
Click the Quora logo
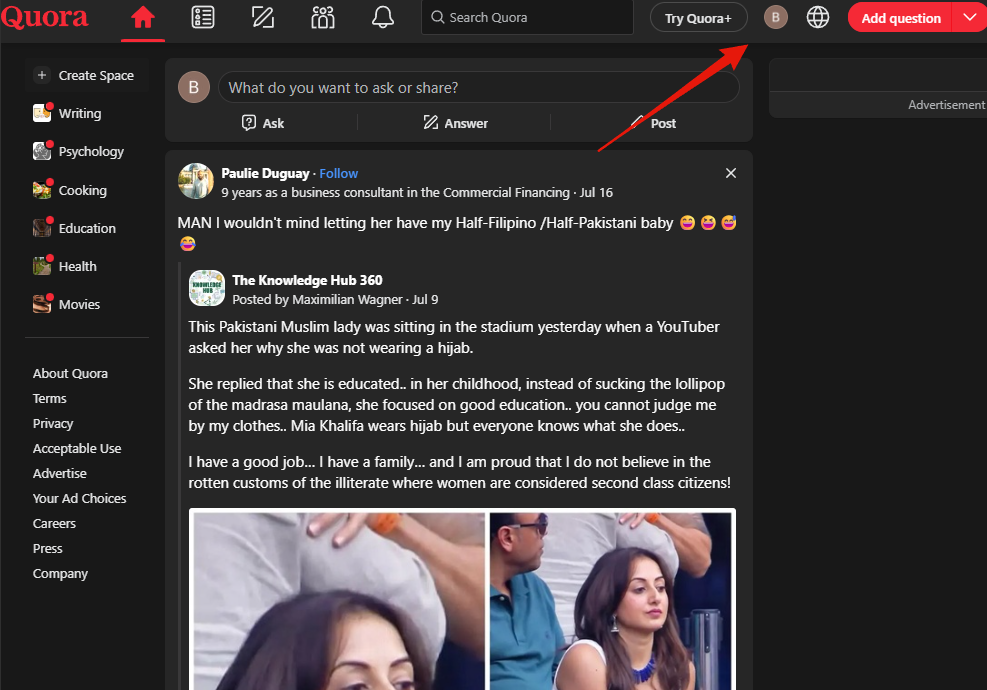[44, 17]
